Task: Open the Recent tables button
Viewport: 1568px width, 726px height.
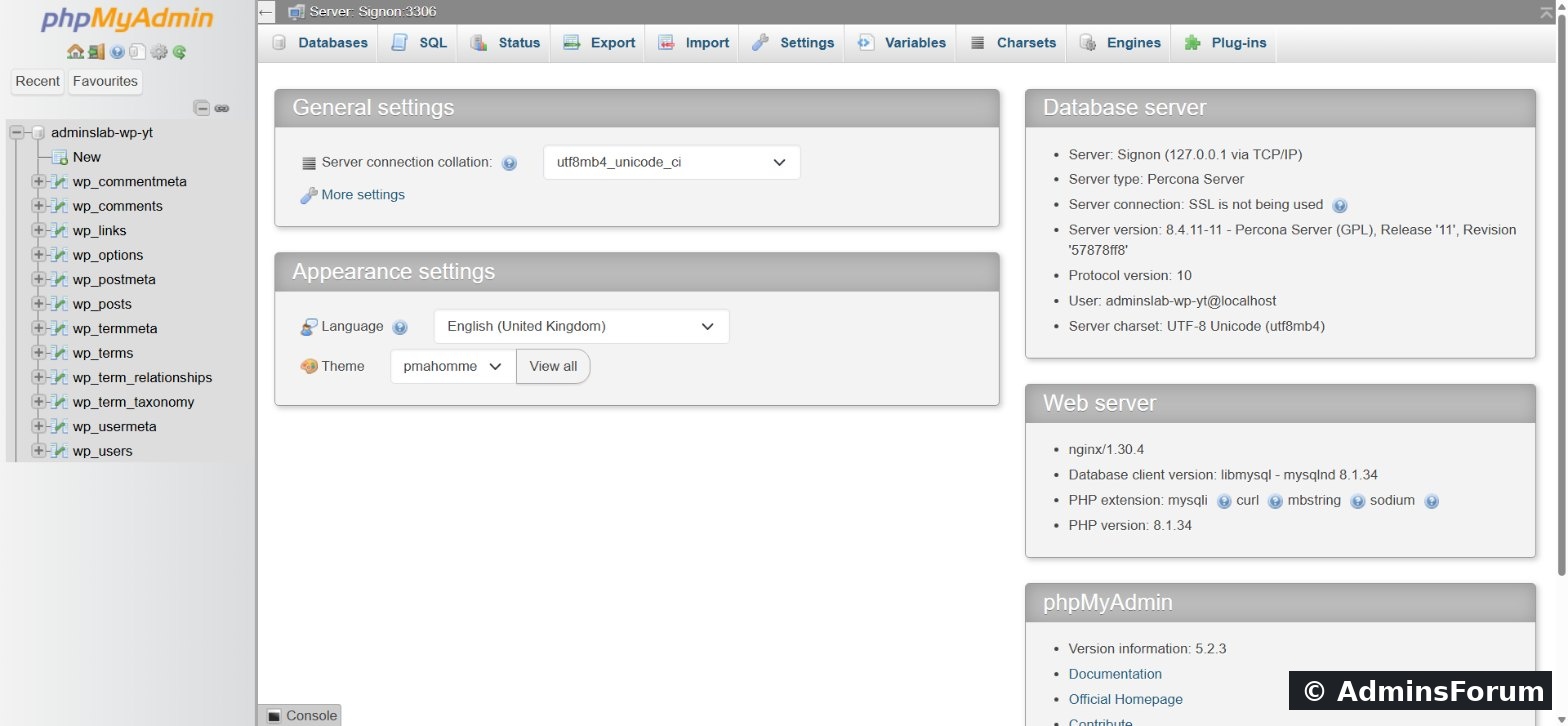Action: point(38,81)
